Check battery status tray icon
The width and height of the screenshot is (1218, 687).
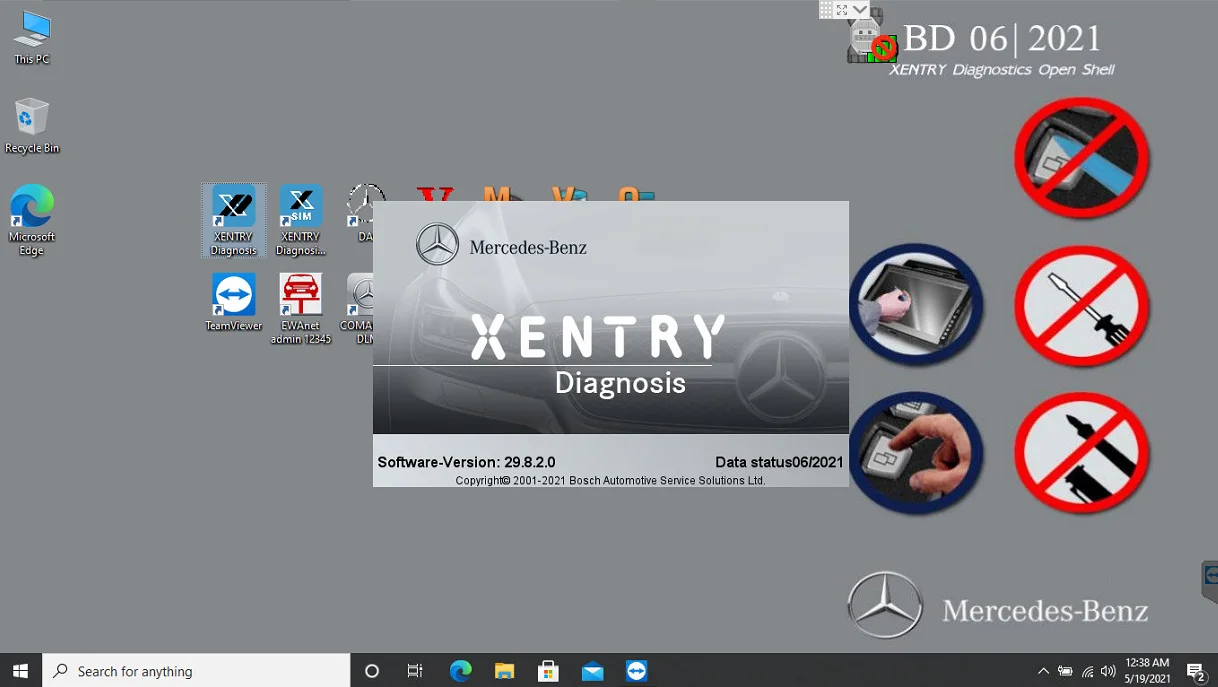pos(1065,671)
